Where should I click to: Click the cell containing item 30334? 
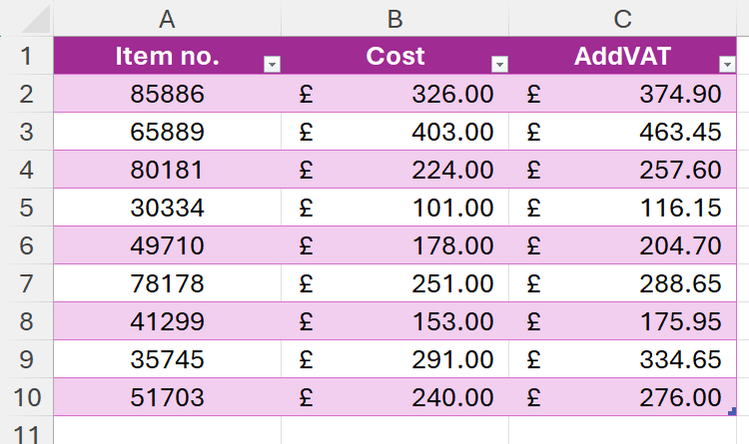[x=167, y=208]
